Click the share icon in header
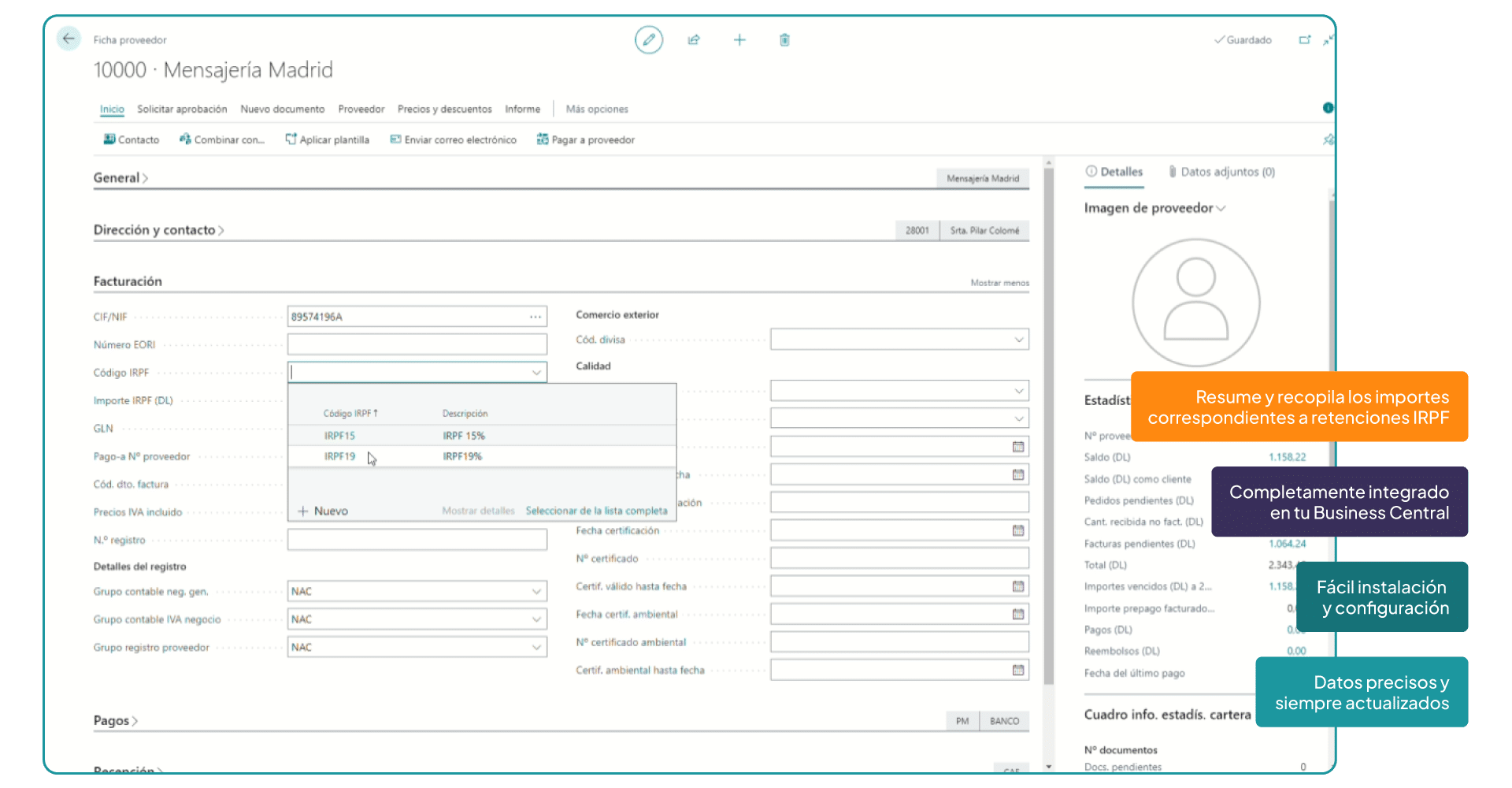1512x788 pixels. click(x=694, y=39)
